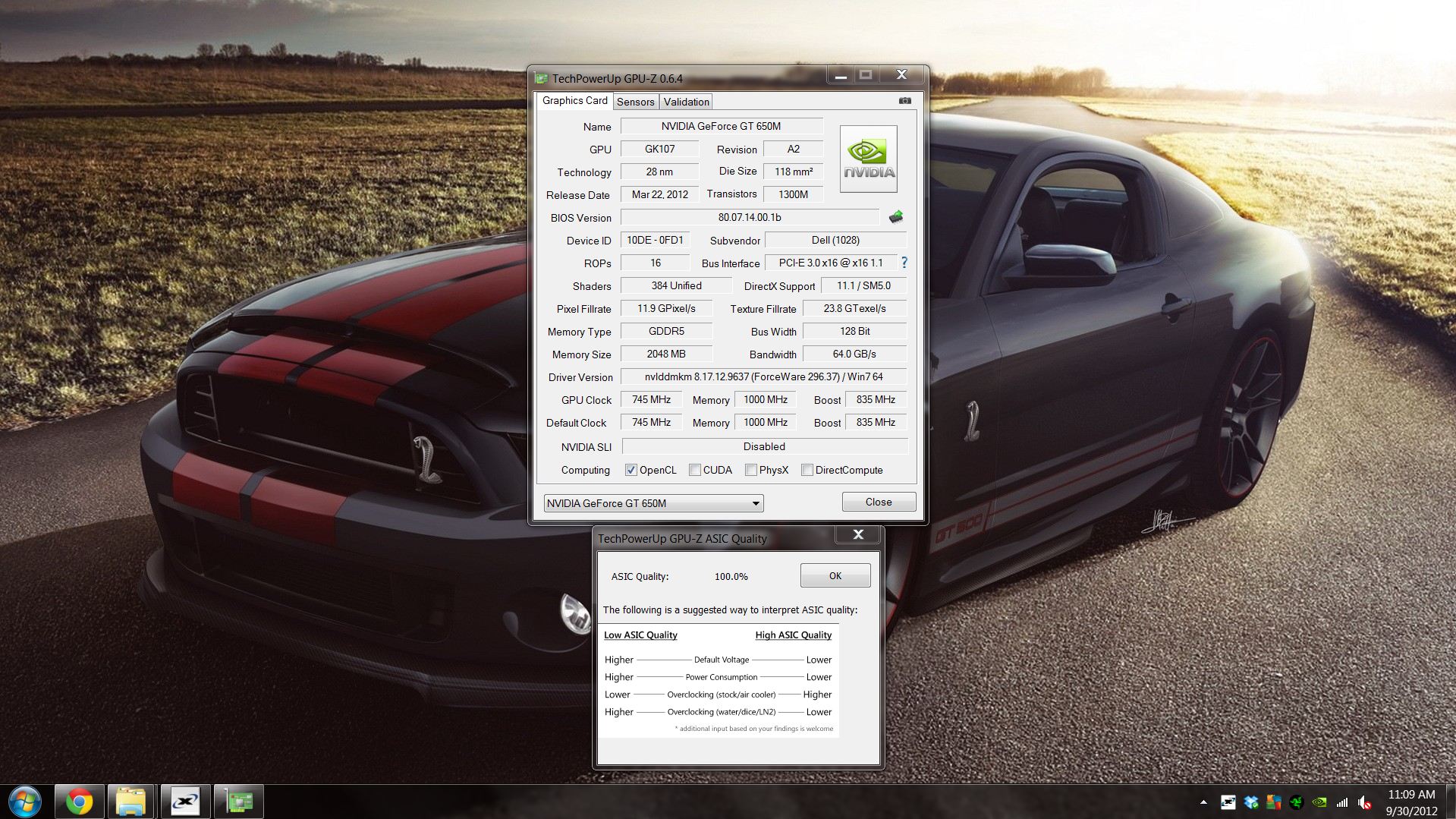
Task: Click the AVG antivirus tray icon
Action: point(1274,802)
